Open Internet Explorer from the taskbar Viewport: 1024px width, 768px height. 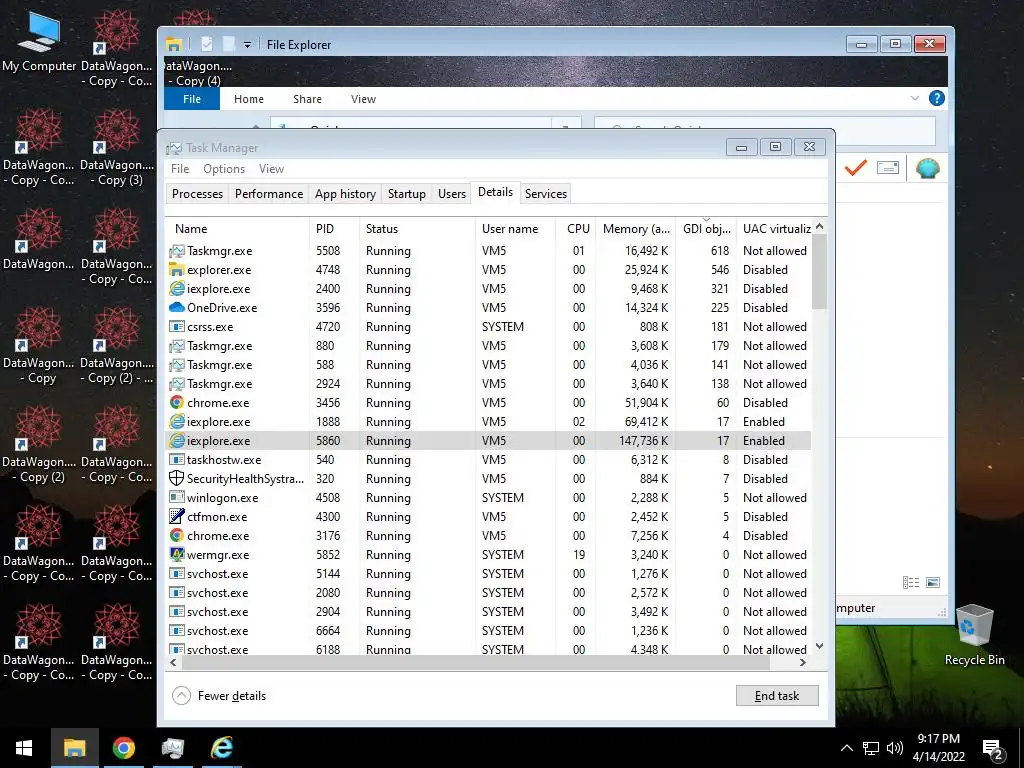point(221,748)
